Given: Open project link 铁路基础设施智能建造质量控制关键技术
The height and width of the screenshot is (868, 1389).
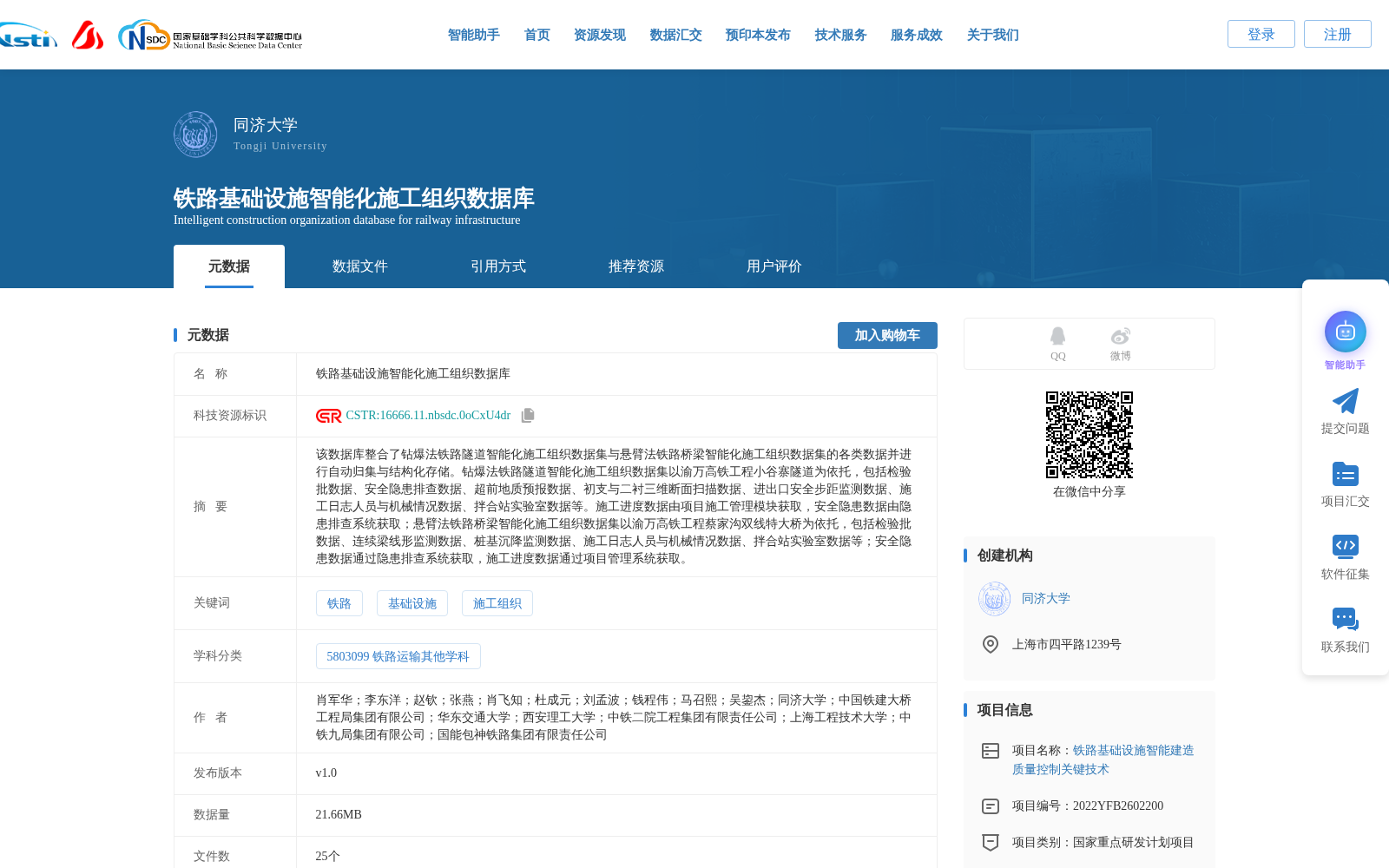Looking at the screenshot, I should click(x=1103, y=759).
